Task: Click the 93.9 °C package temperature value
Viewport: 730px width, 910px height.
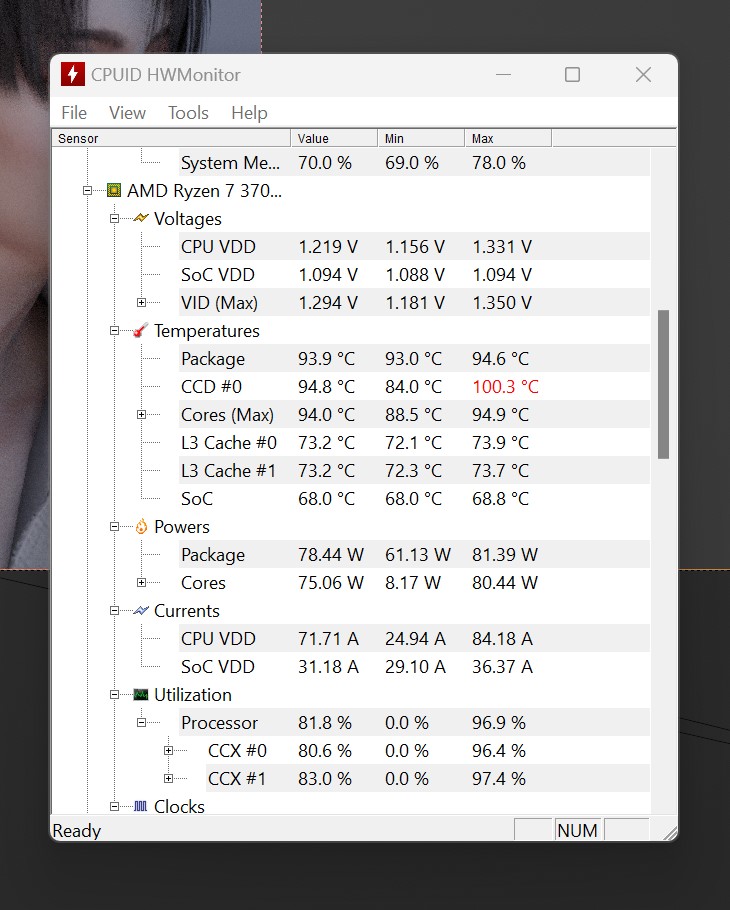Action: click(x=327, y=359)
